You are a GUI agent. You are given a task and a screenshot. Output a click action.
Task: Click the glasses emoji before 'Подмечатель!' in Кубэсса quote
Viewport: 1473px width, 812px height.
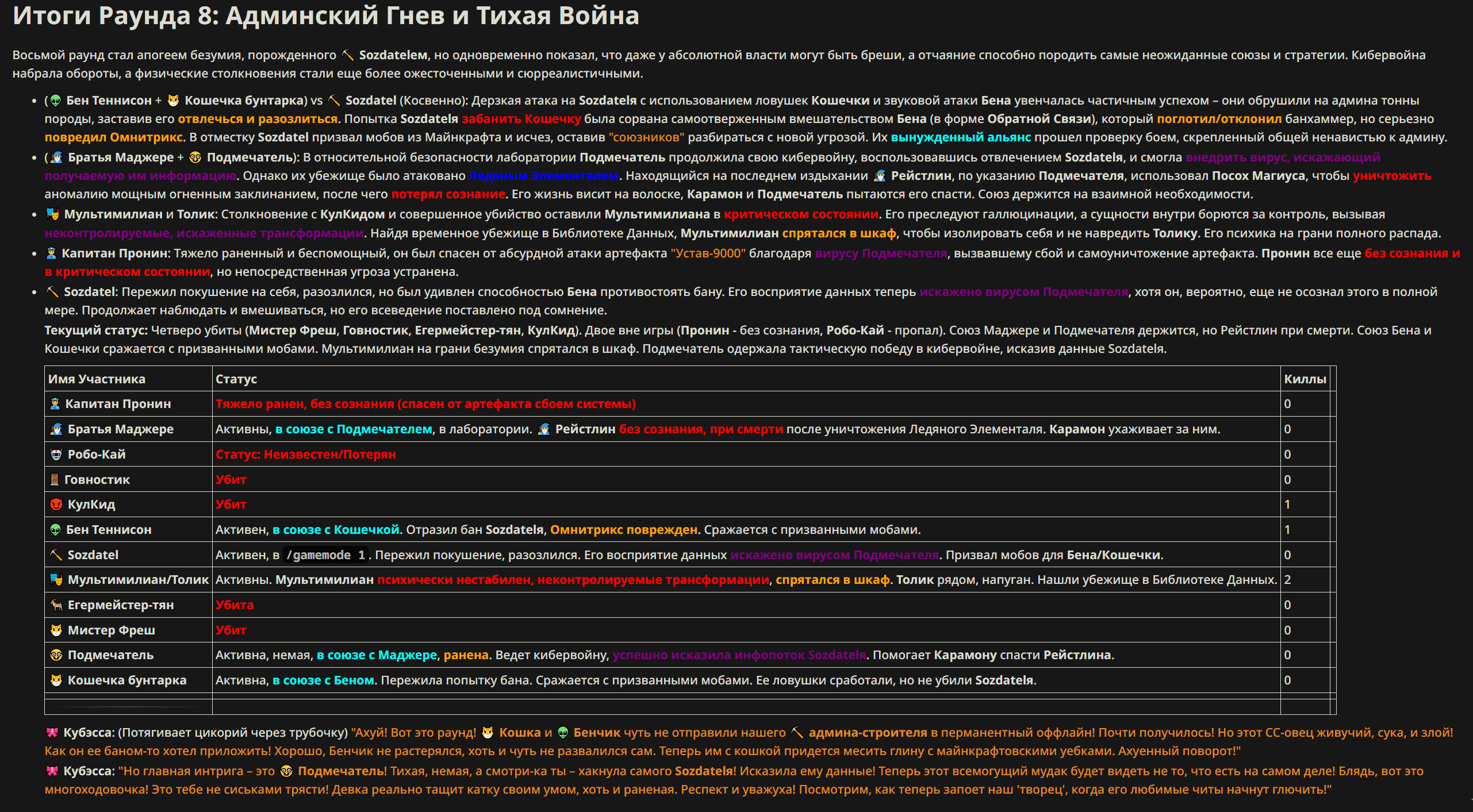point(286,771)
